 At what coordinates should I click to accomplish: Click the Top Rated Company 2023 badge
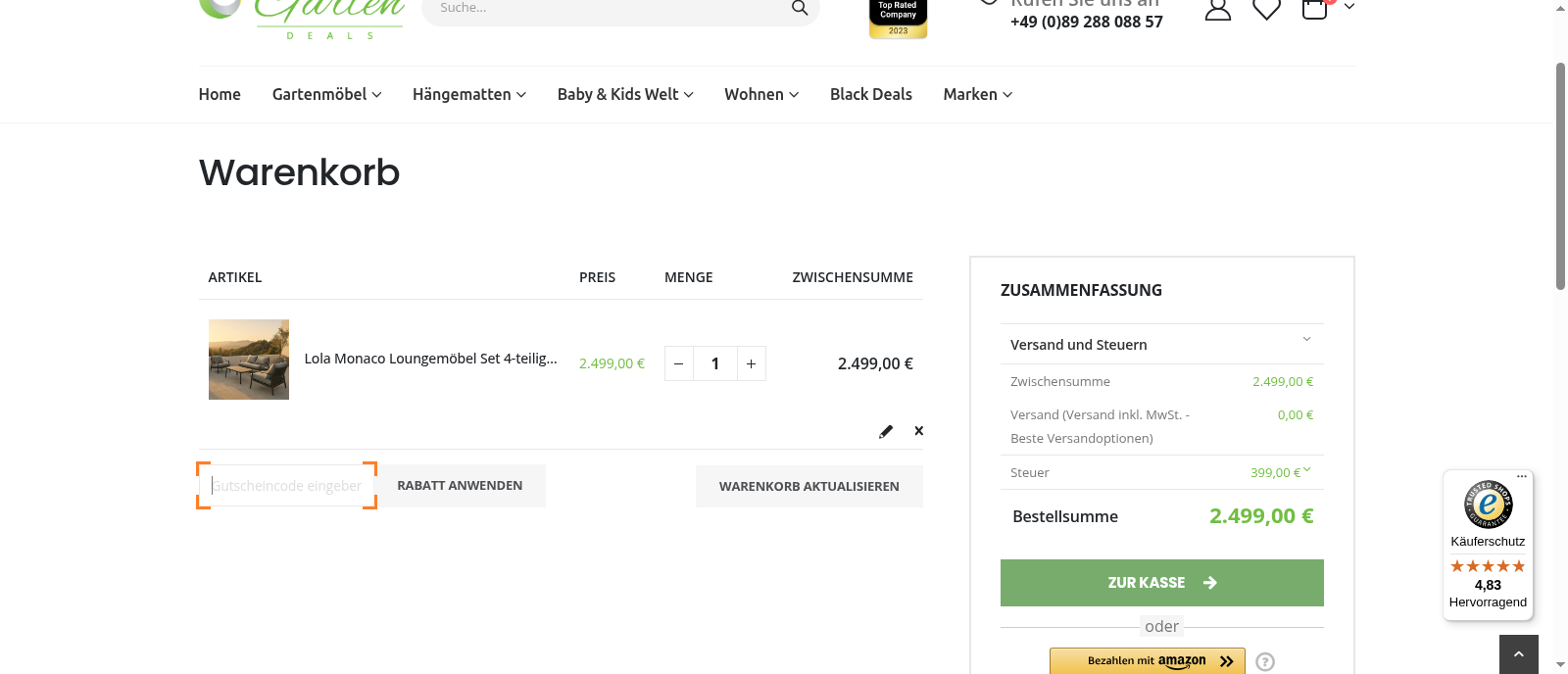898,19
